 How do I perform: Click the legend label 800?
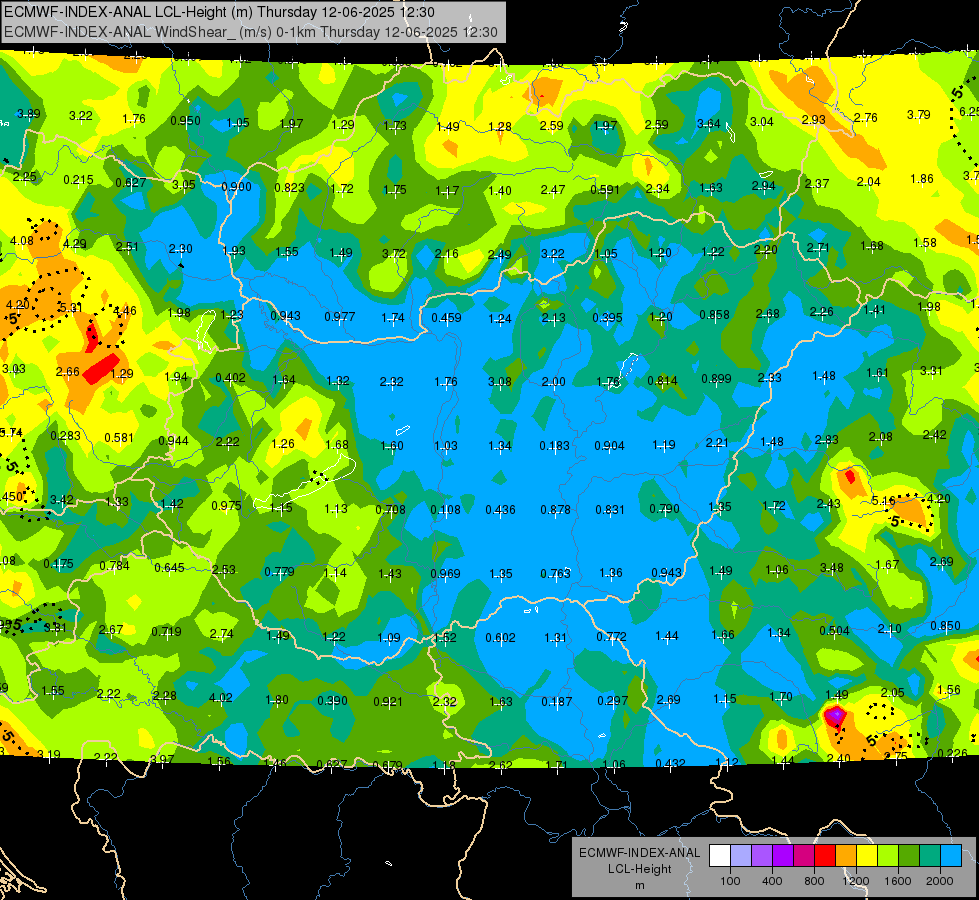click(814, 881)
